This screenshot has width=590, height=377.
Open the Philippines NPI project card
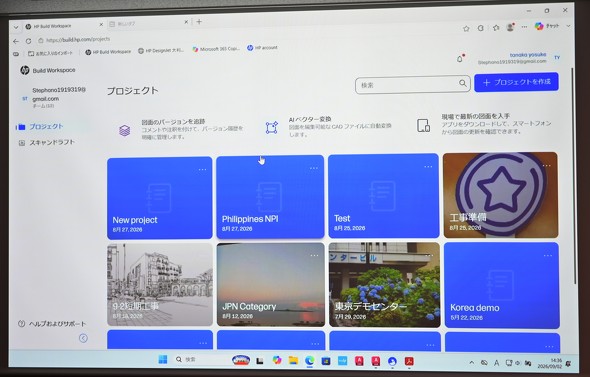coord(270,196)
